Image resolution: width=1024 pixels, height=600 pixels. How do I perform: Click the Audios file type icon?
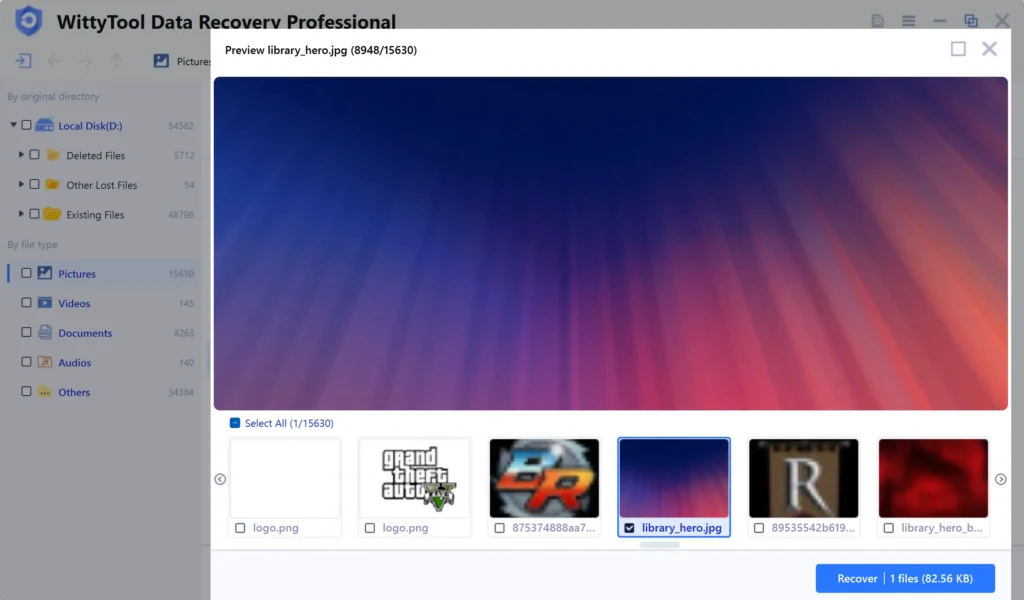click(45, 362)
